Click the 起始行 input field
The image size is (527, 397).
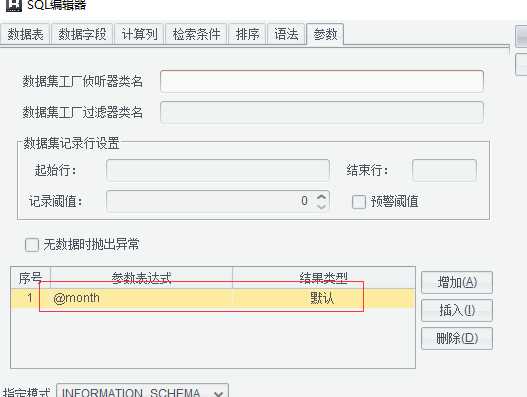click(x=218, y=170)
